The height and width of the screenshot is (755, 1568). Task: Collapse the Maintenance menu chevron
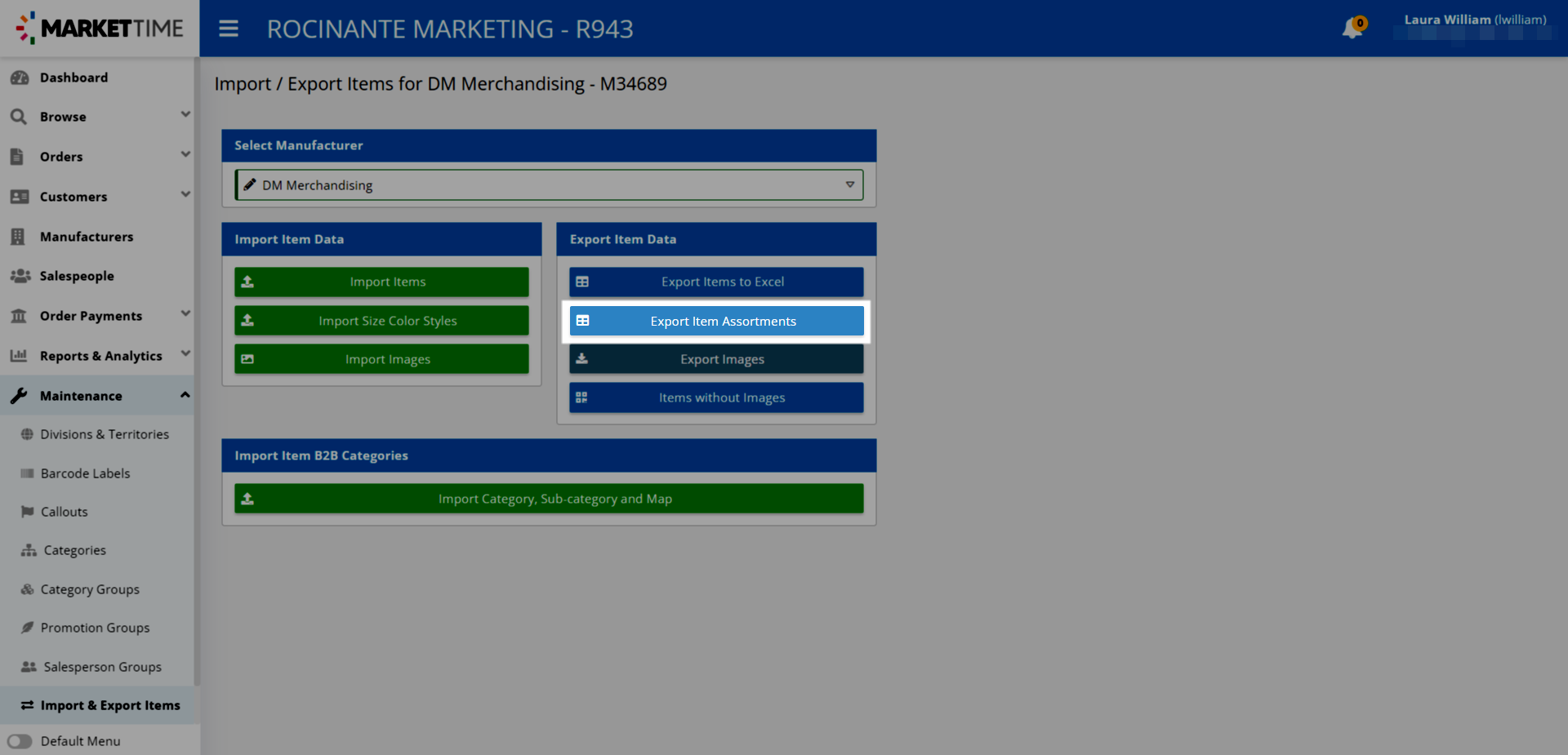[185, 395]
